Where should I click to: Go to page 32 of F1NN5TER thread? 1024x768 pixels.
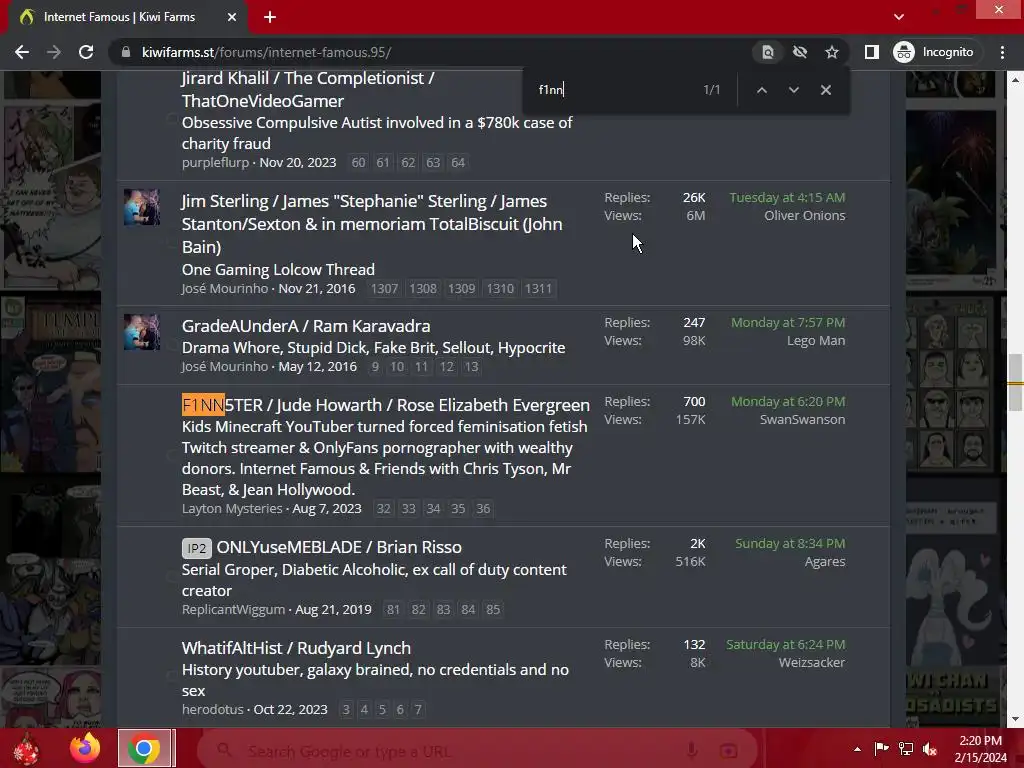click(384, 509)
